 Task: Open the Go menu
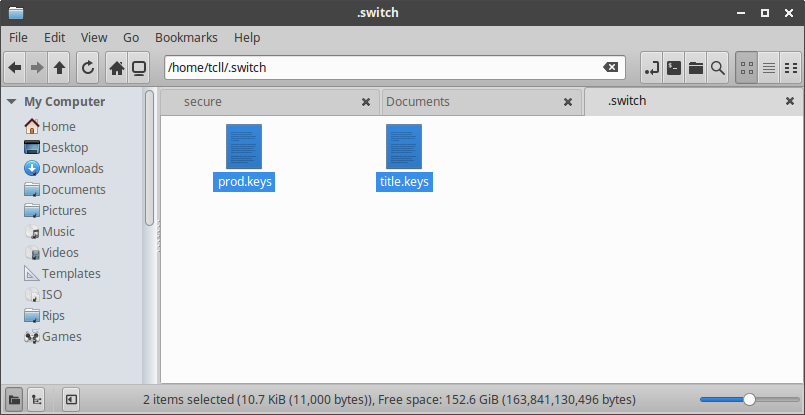(131, 37)
